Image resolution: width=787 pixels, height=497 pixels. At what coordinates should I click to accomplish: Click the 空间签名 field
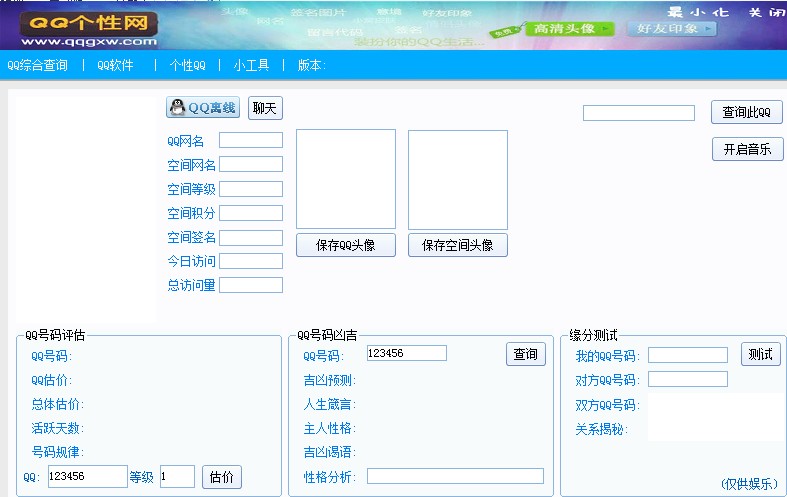click(x=251, y=237)
